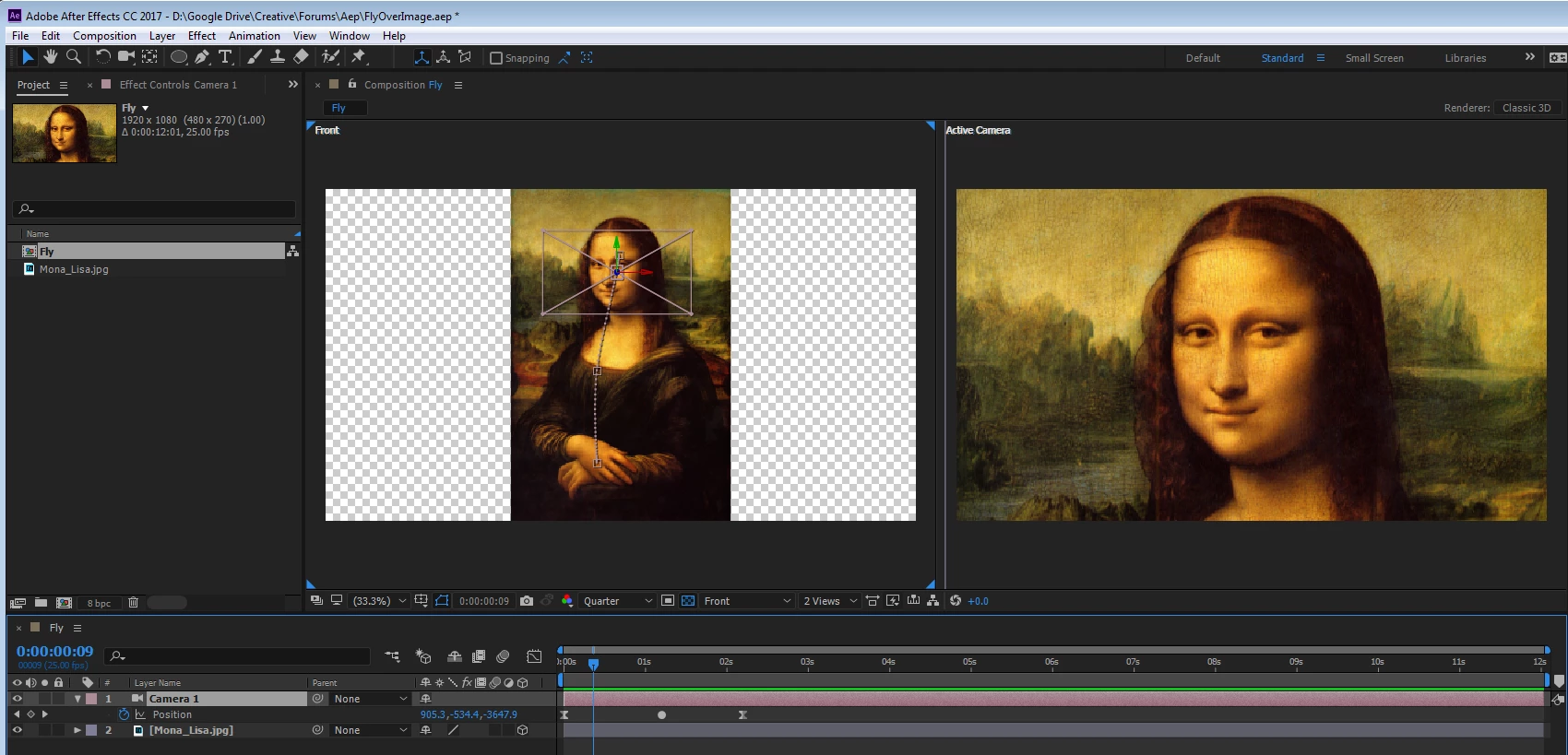The height and width of the screenshot is (755, 1568).
Task: Choose World Axis mode
Action: (444, 57)
